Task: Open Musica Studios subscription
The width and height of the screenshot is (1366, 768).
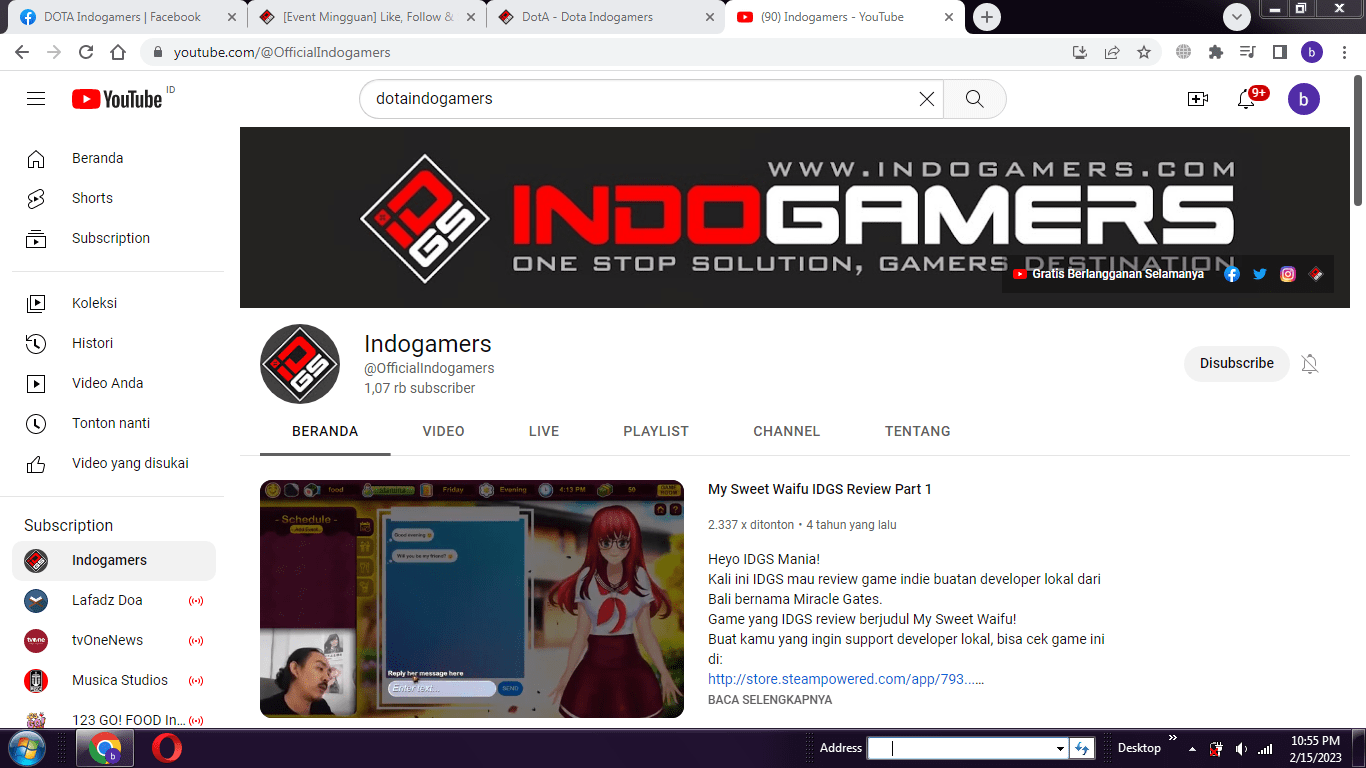Action: pos(114,680)
